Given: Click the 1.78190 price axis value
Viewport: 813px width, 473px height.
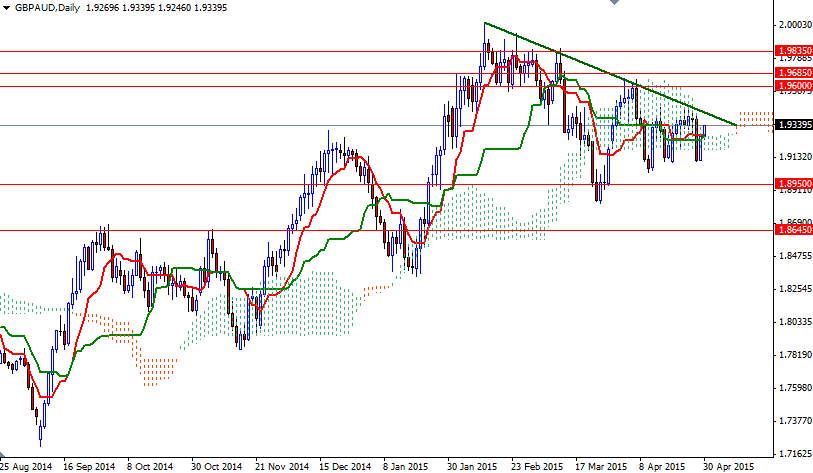Looking at the screenshot, I should [795, 355].
